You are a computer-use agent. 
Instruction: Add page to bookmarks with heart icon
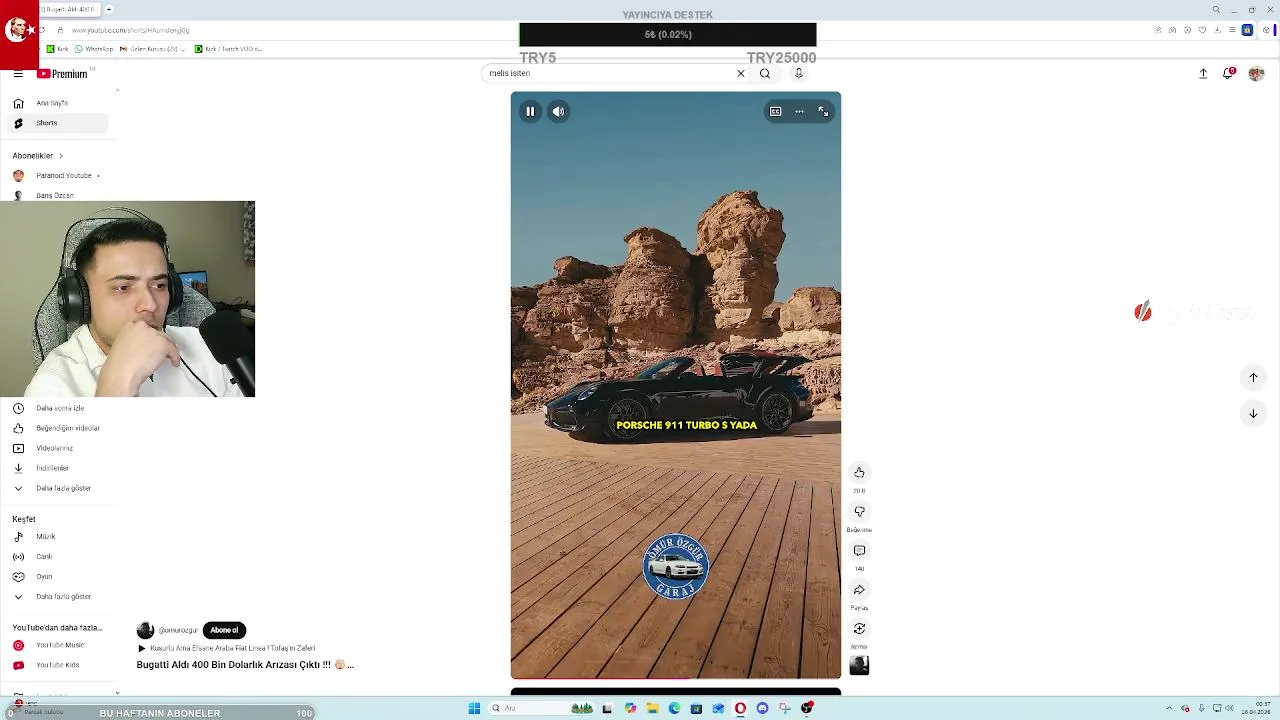[1203, 30]
